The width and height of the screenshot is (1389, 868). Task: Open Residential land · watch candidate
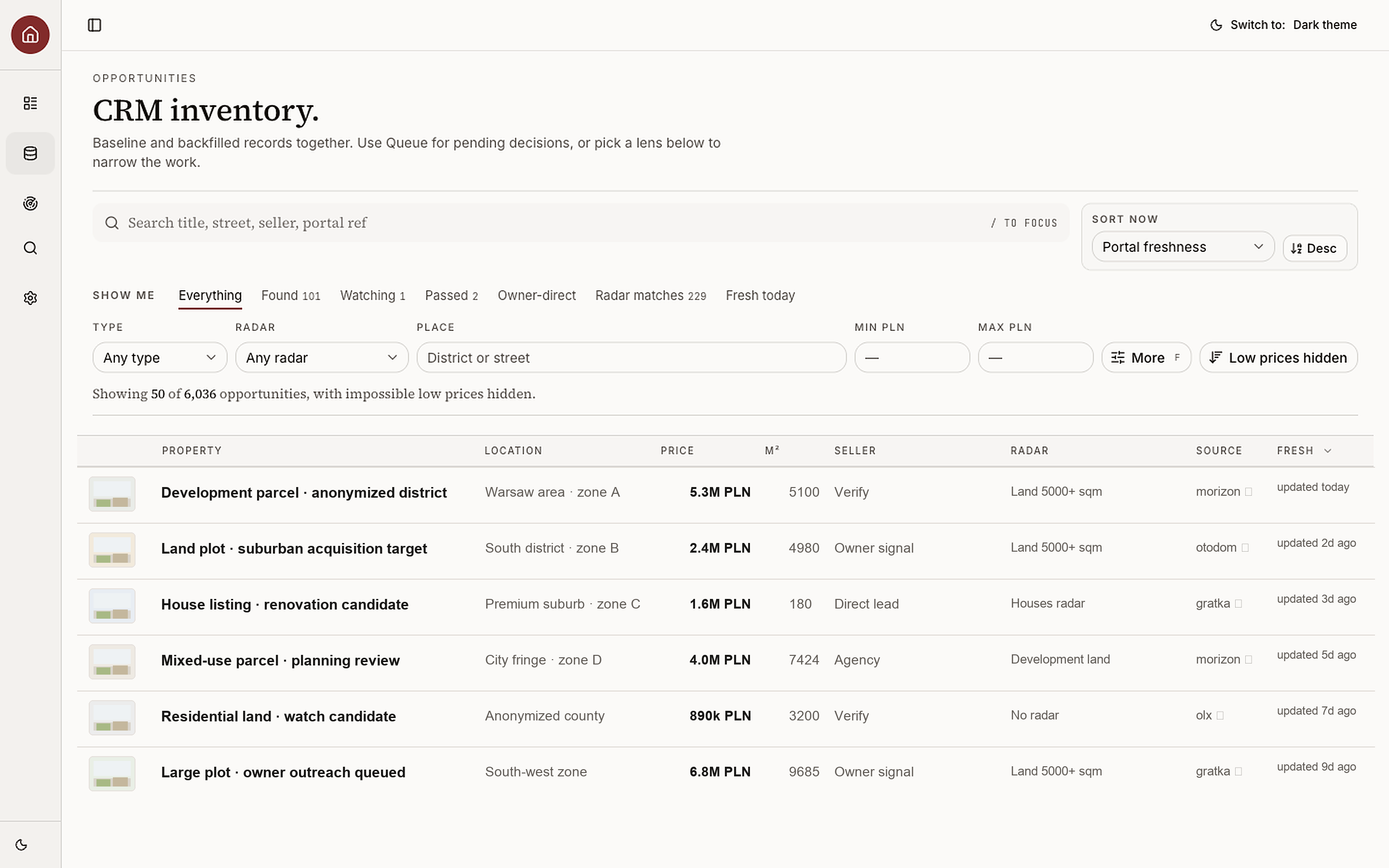click(278, 717)
